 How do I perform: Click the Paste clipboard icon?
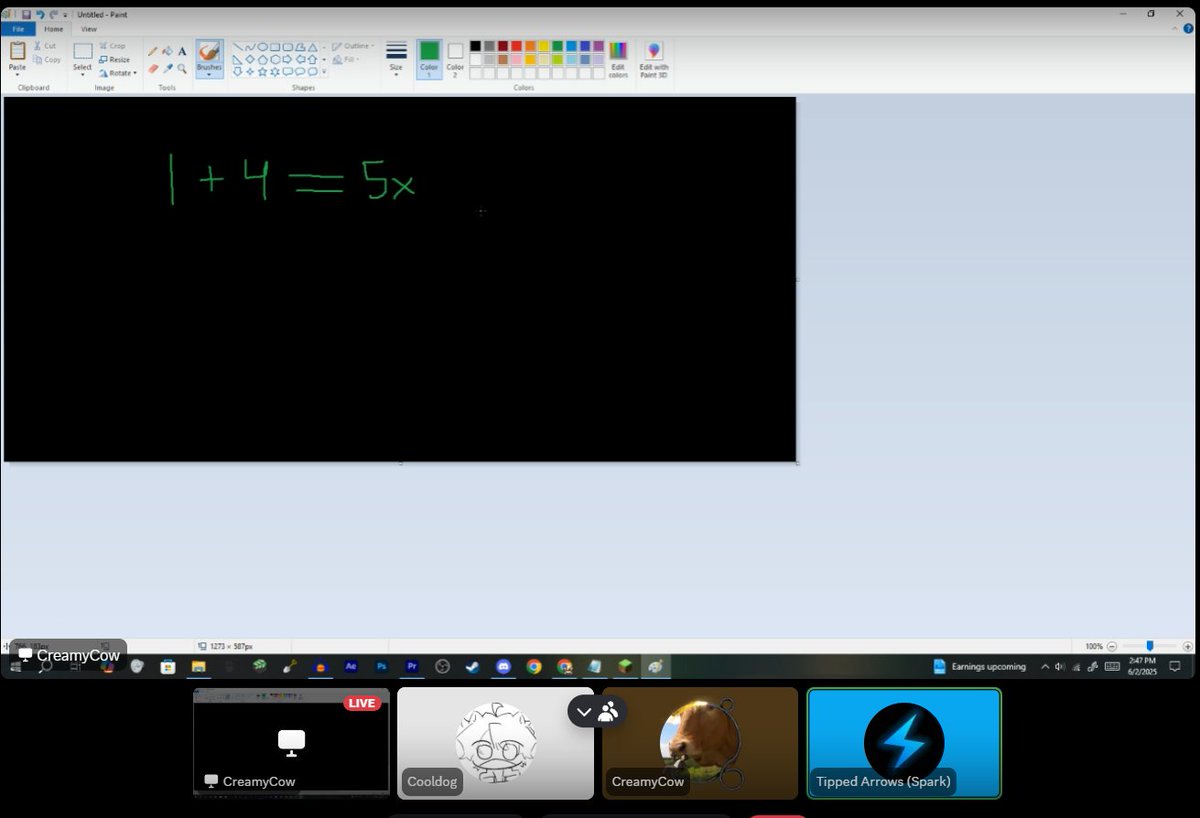(x=17, y=50)
